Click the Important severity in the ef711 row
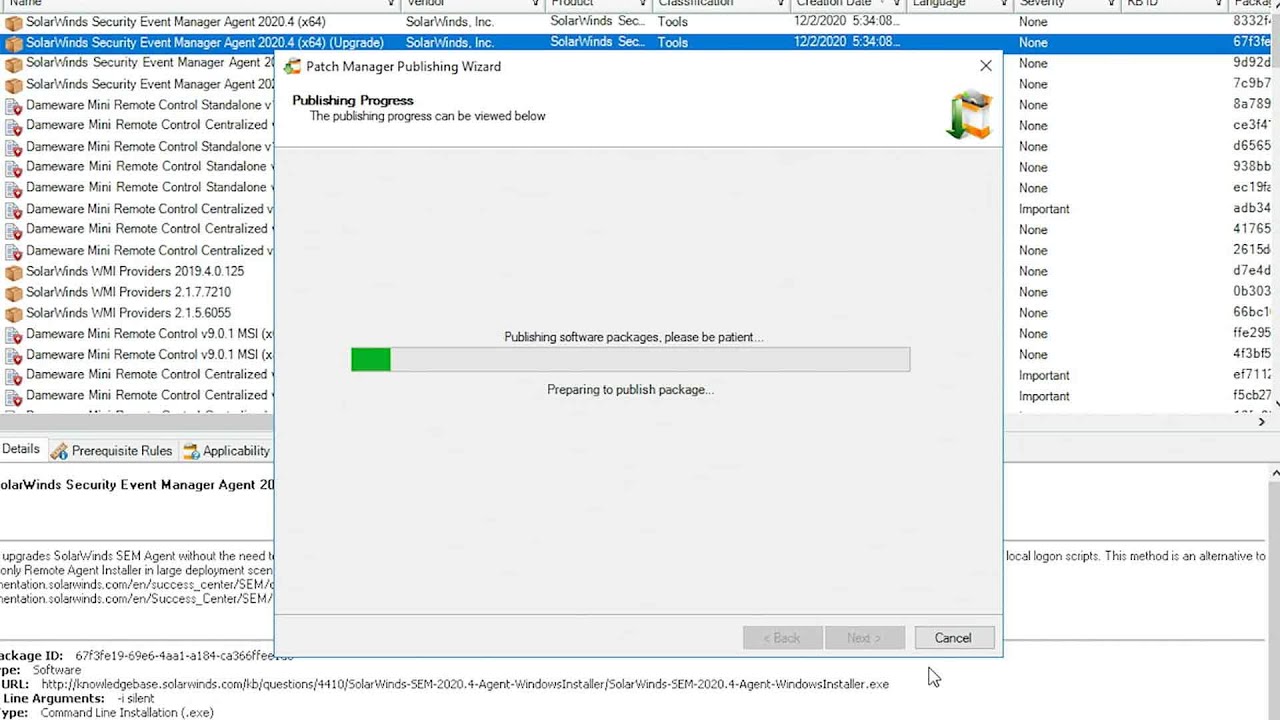This screenshot has width=1280, height=720. click(1044, 375)
